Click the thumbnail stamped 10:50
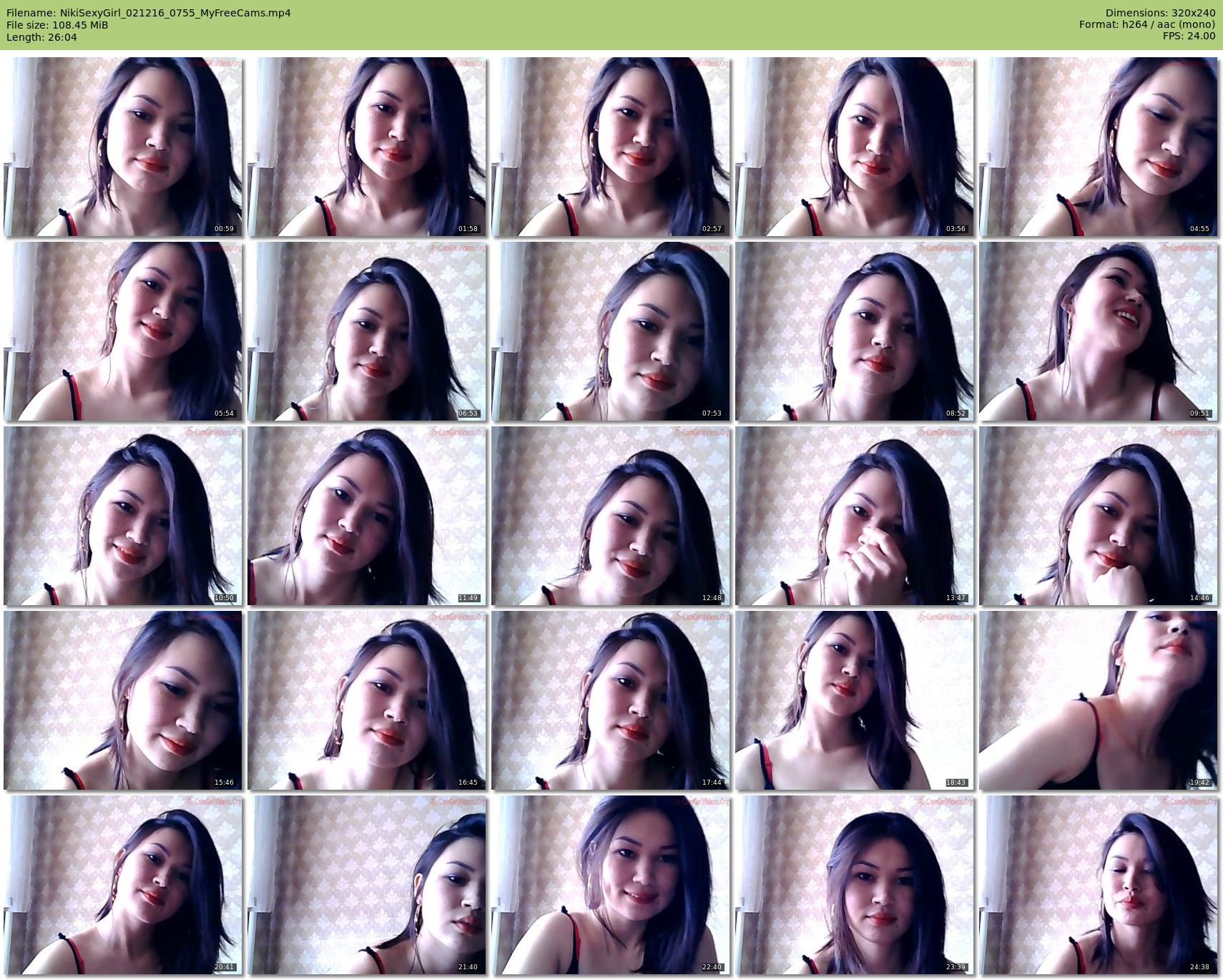Screen dimensions: 1223x980 123,516
